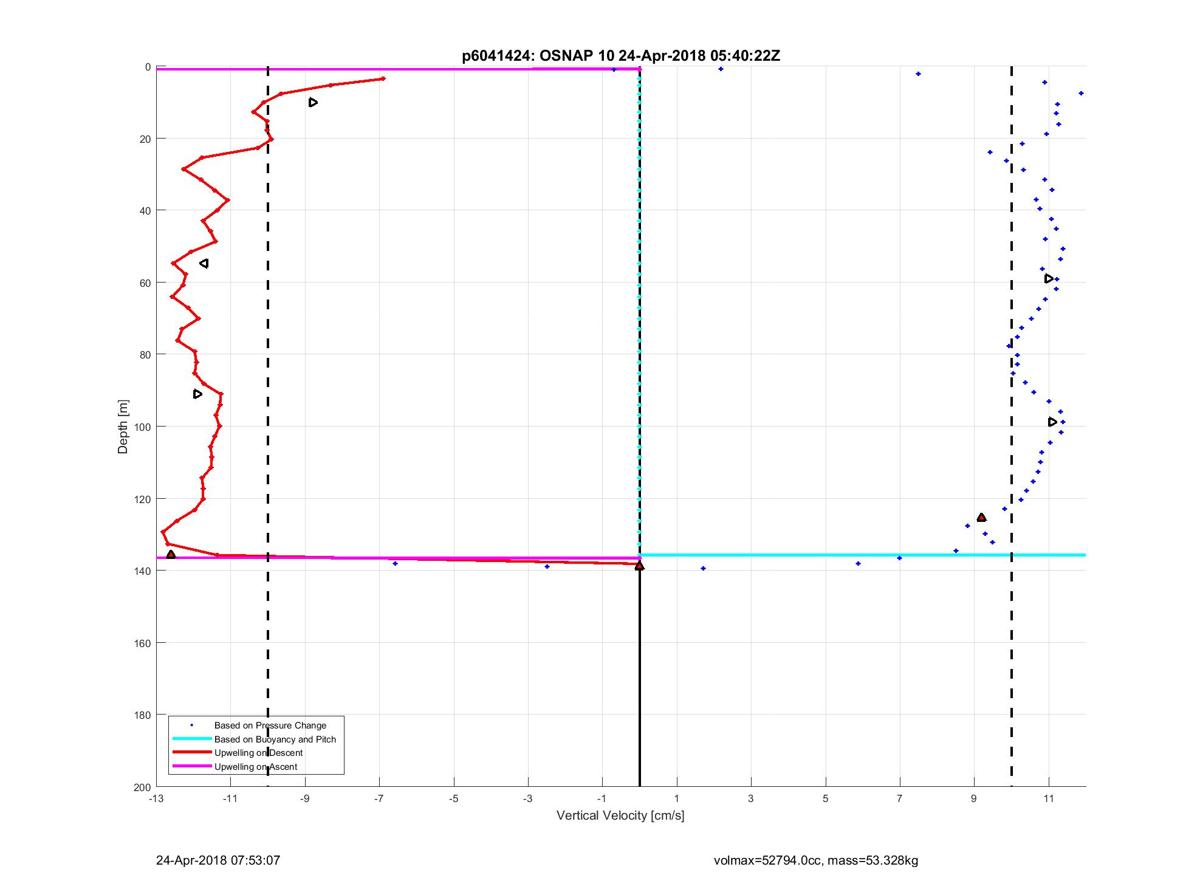Click legend entry Based on Pressure Change
Image resolution: width=1200 pixels, height=885 pixels.
(x=270, y=724)
